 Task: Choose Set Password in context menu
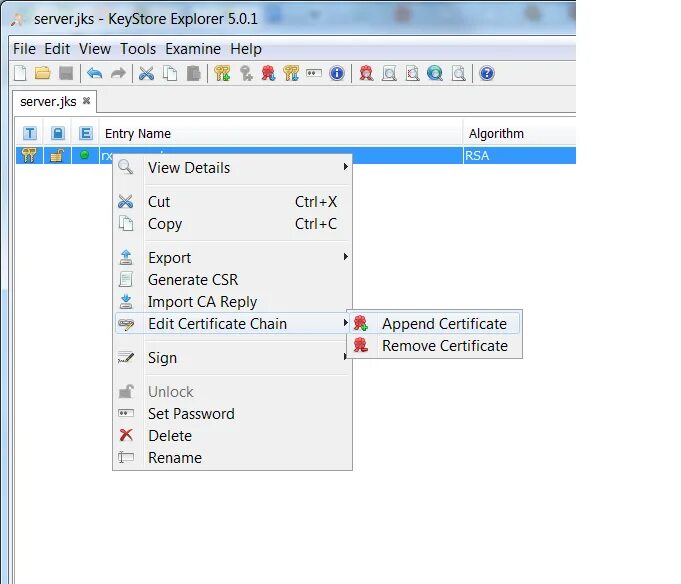point(232,414)
